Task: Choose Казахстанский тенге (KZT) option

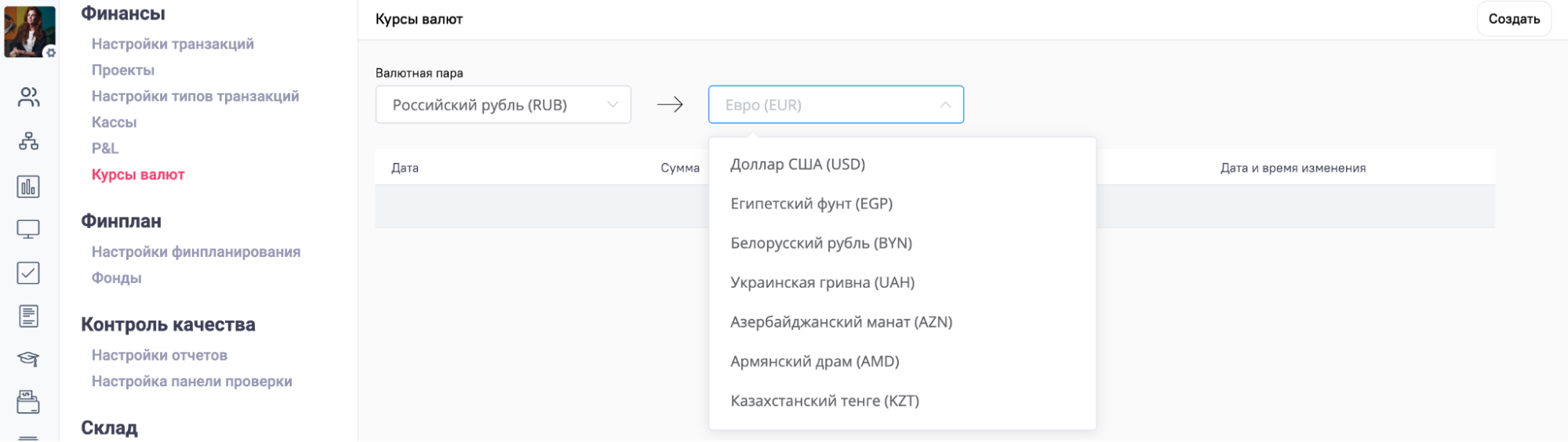Action: [902, 400]
